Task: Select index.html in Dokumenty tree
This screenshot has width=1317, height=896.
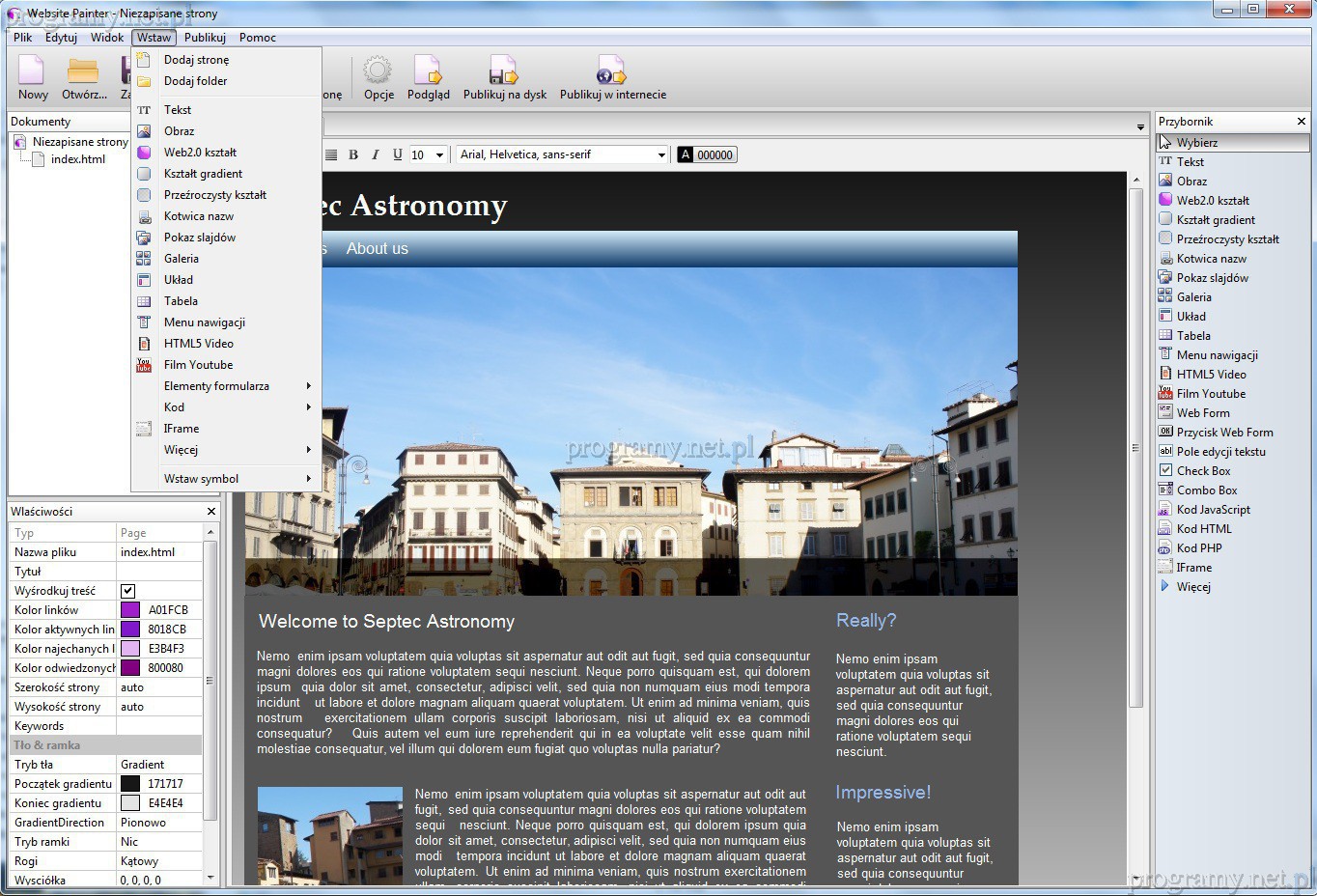Action: [78, 159]
